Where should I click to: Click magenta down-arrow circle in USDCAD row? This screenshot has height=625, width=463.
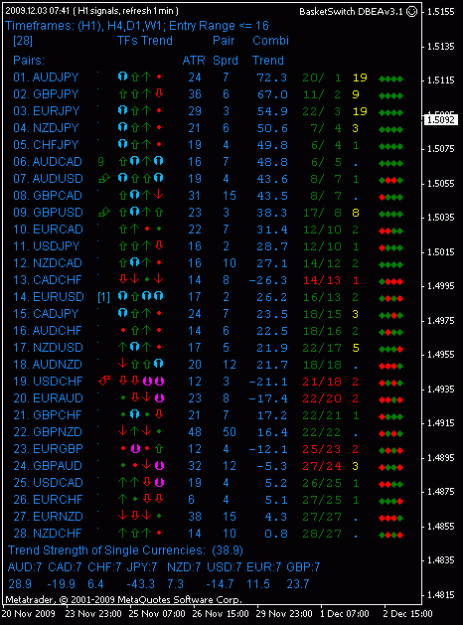159,482
